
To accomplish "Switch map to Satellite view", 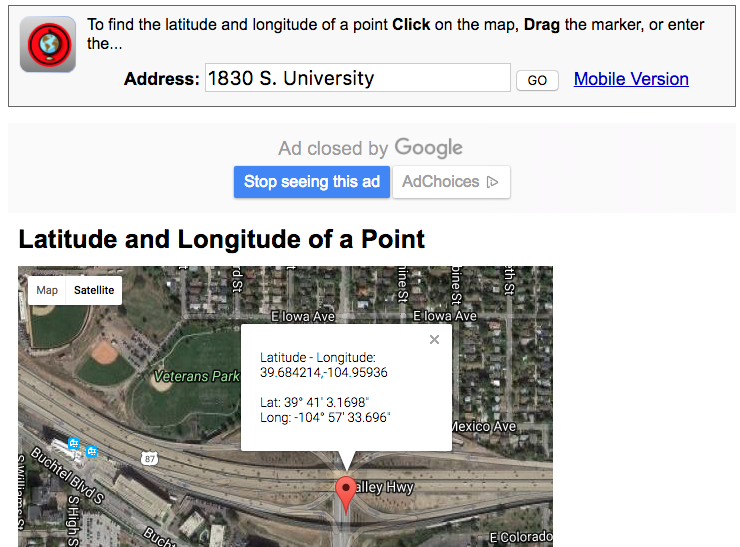I will [x=94, y=291].
